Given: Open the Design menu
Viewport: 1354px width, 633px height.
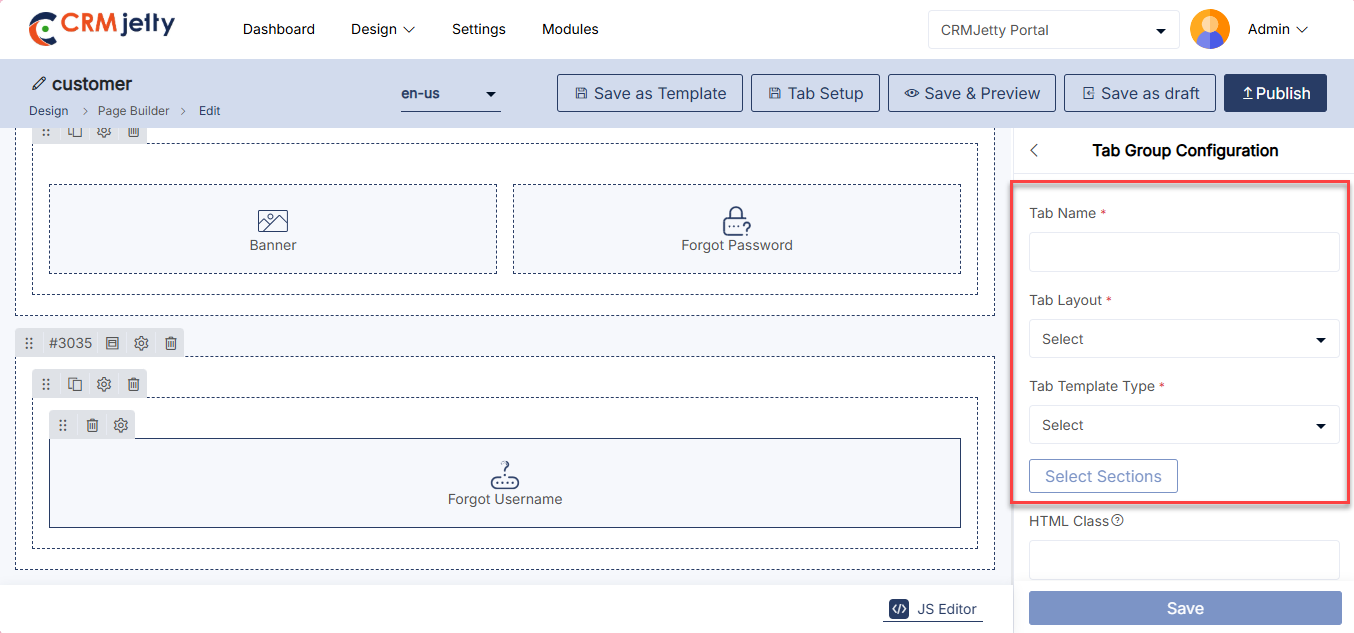Looking at the screenshot, I should pyautogui.click(x=383, y=29).
